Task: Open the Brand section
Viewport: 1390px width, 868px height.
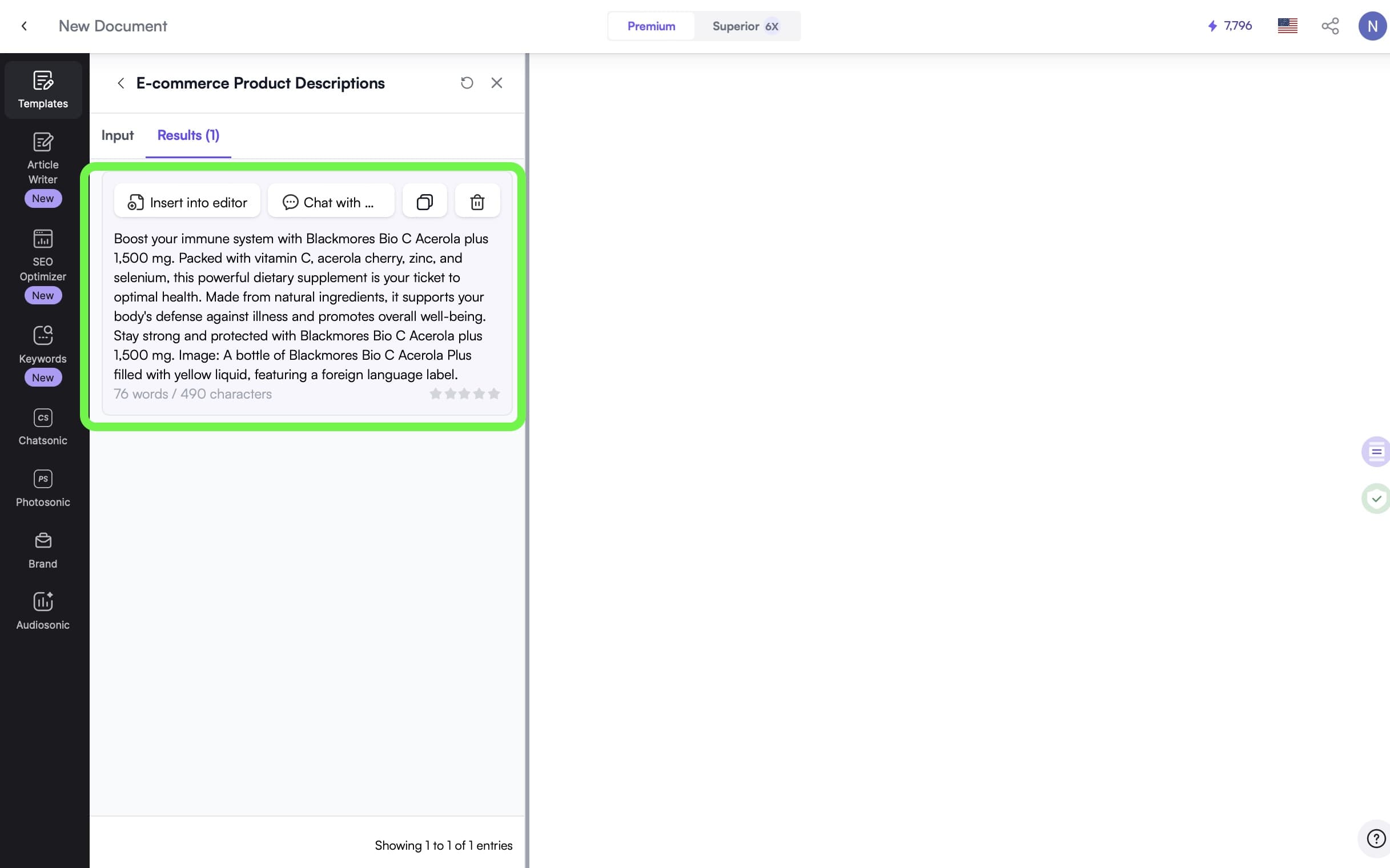Action: (42, 550)
